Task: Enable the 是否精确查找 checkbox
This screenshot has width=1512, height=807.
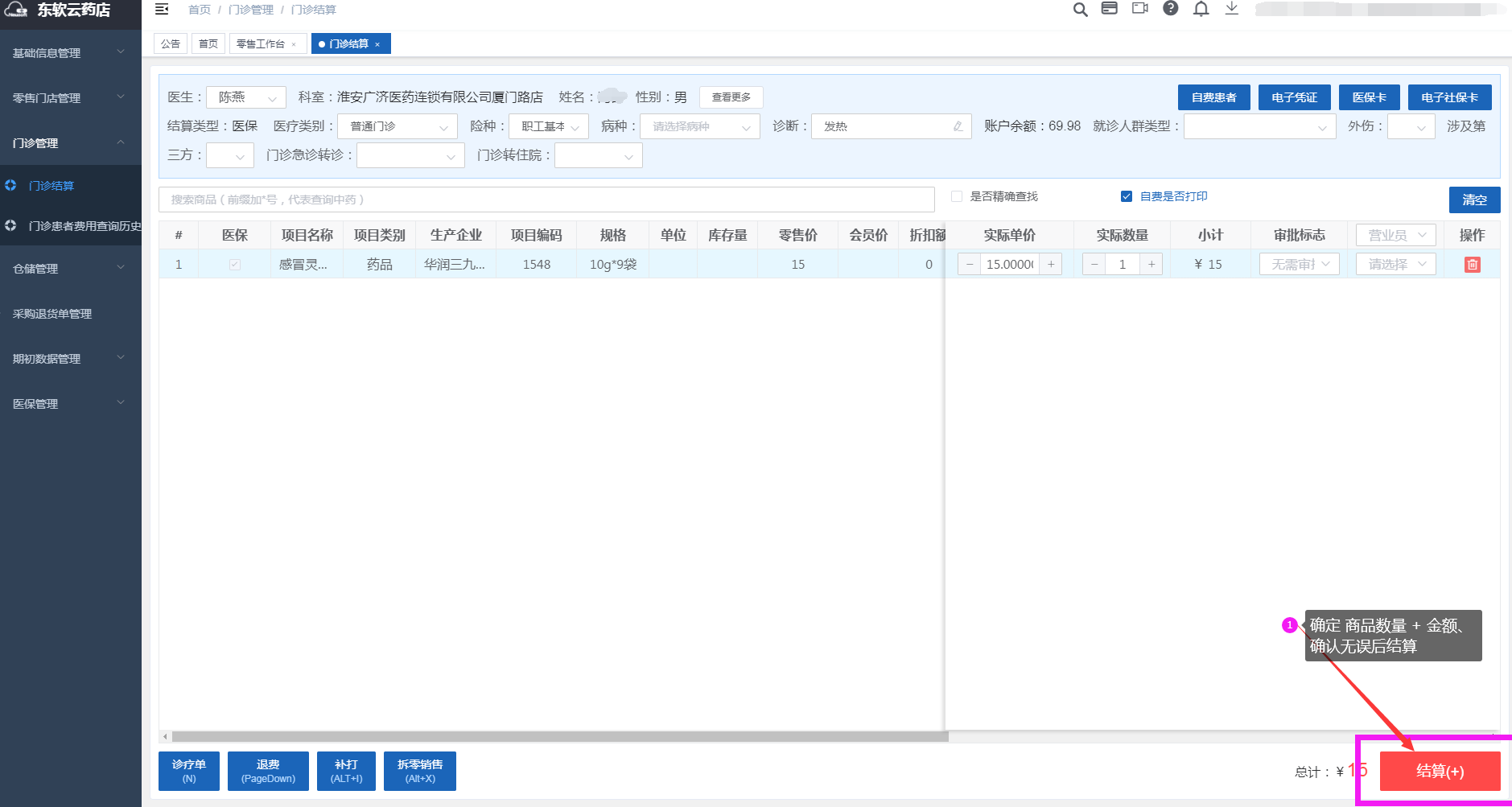Action: 957,196
